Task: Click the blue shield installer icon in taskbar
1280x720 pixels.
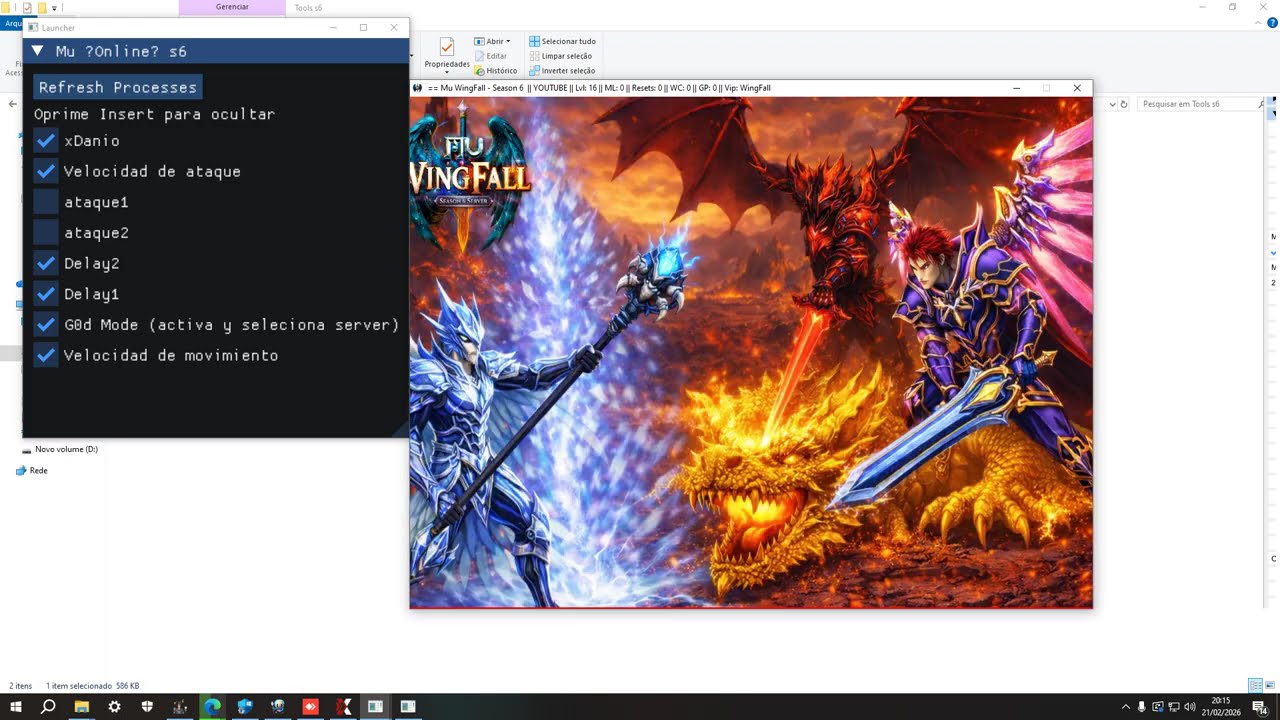Action: click(x=245, y=706)
